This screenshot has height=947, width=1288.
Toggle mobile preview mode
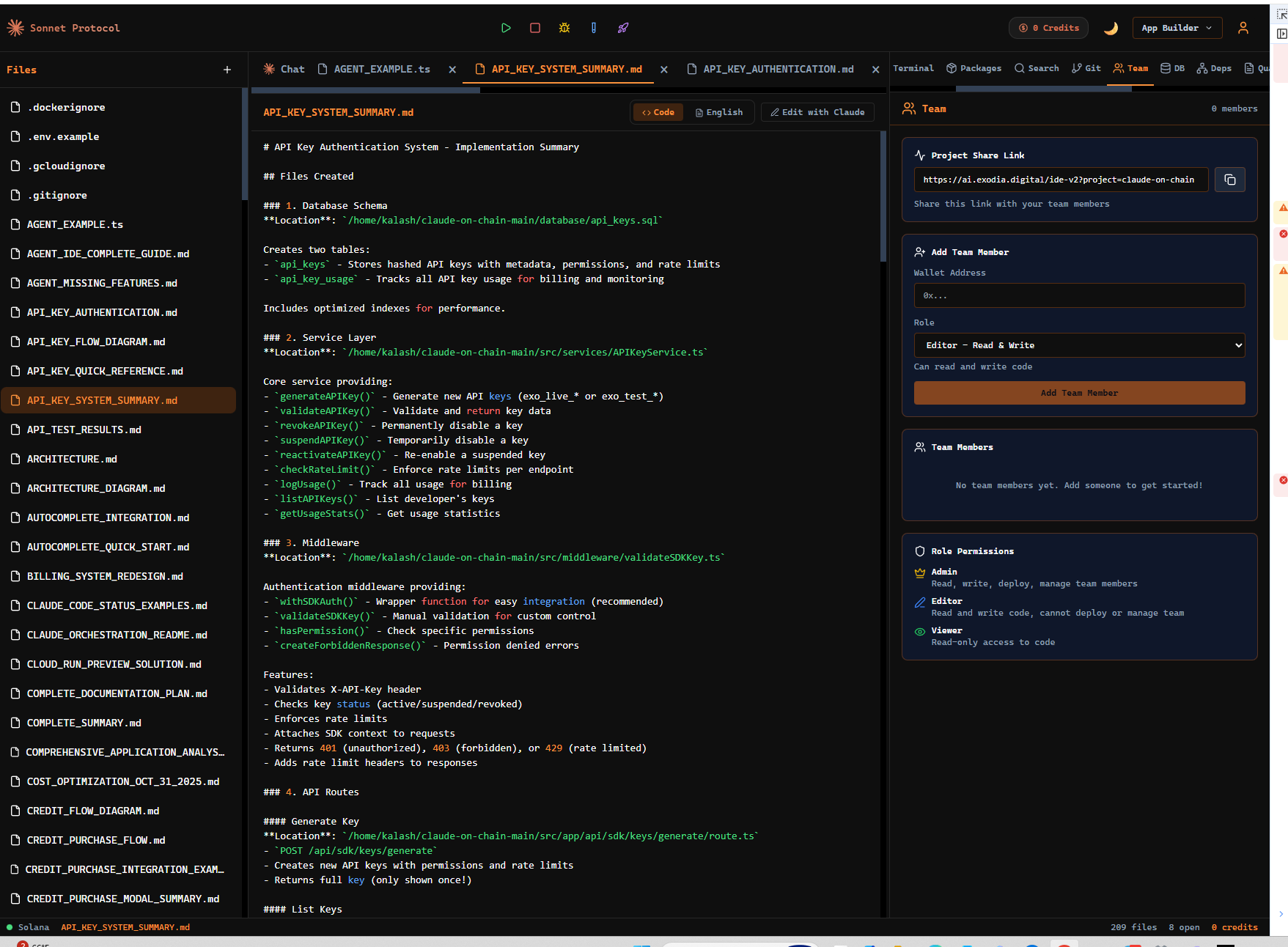(594, 28)
